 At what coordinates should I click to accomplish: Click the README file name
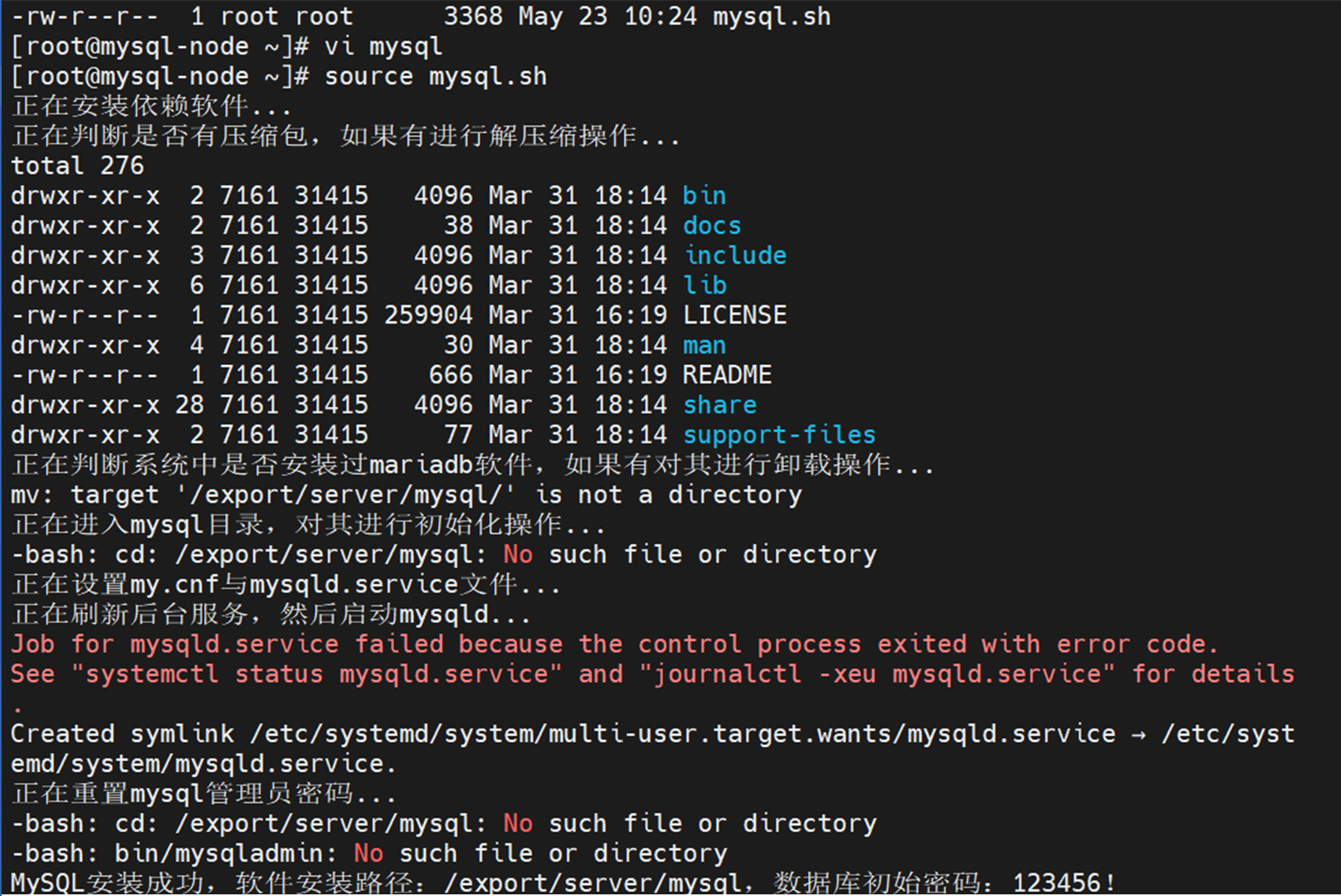tap(727, 375)
